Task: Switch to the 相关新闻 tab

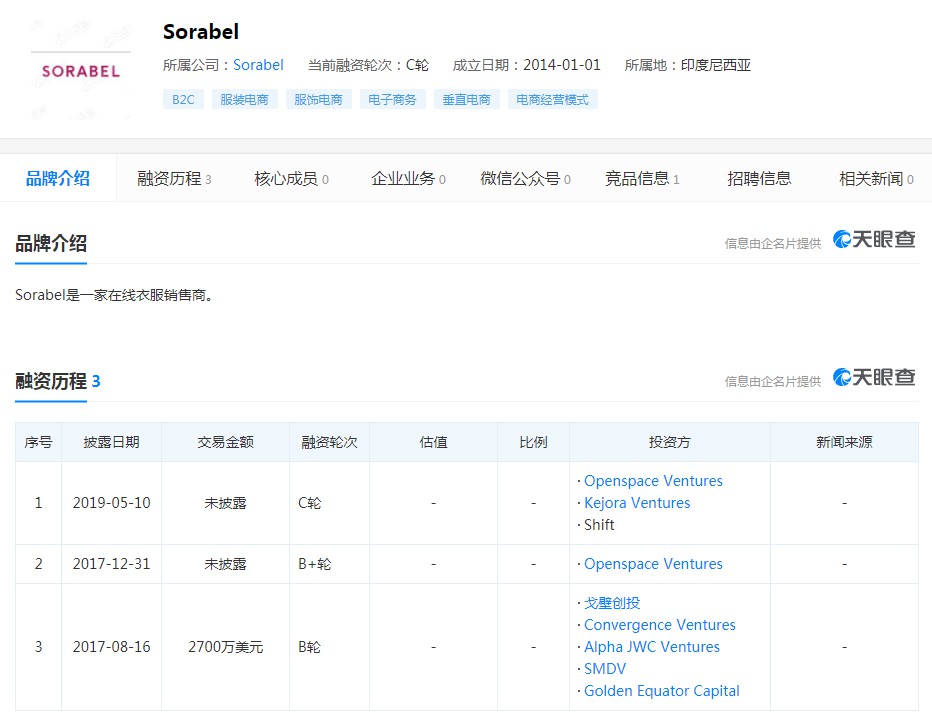Action: (876, 178)
